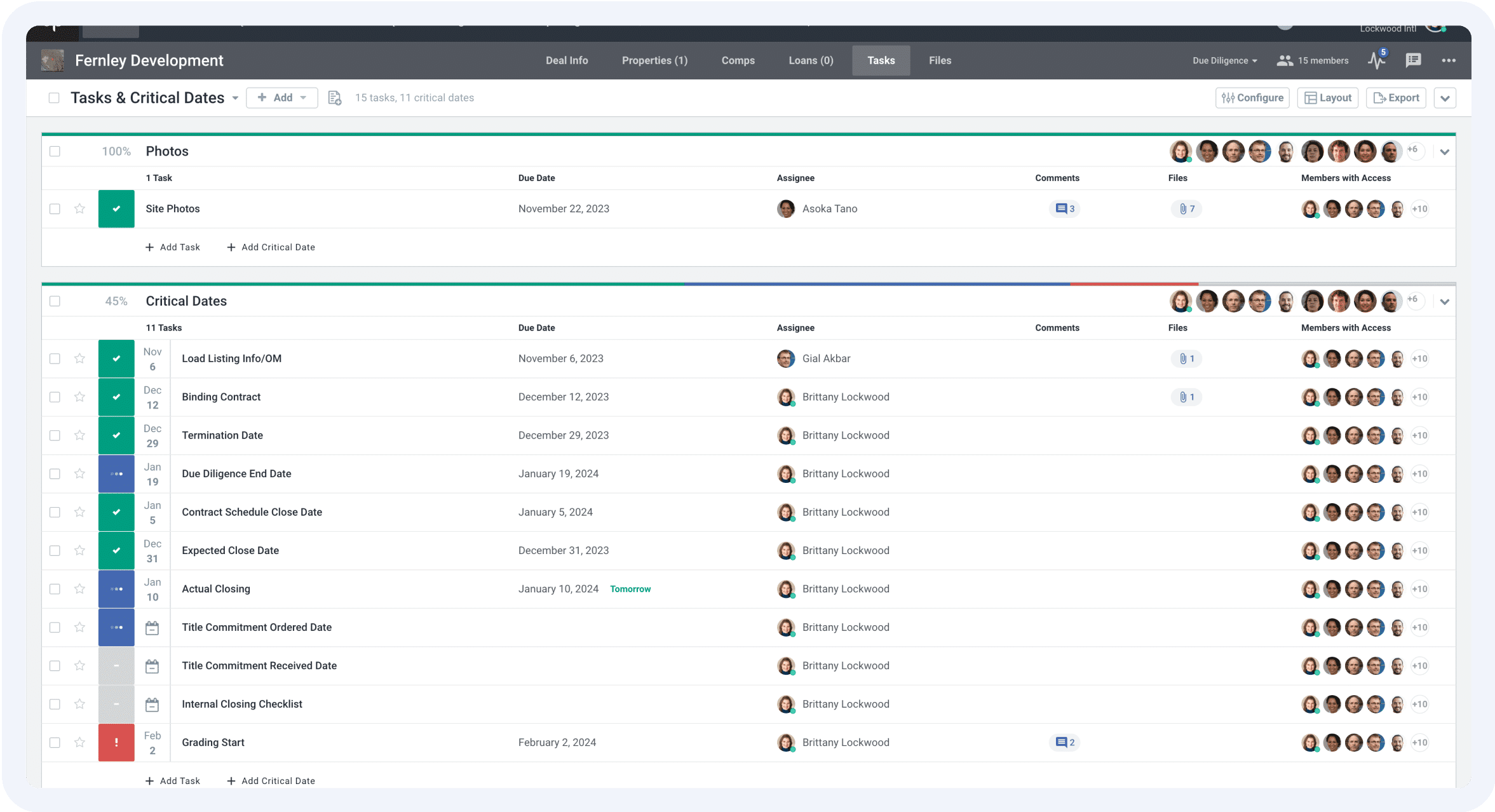Open the file attachment on Binding Contract
Screen dimensions: 1495x812
(1187, 396)
